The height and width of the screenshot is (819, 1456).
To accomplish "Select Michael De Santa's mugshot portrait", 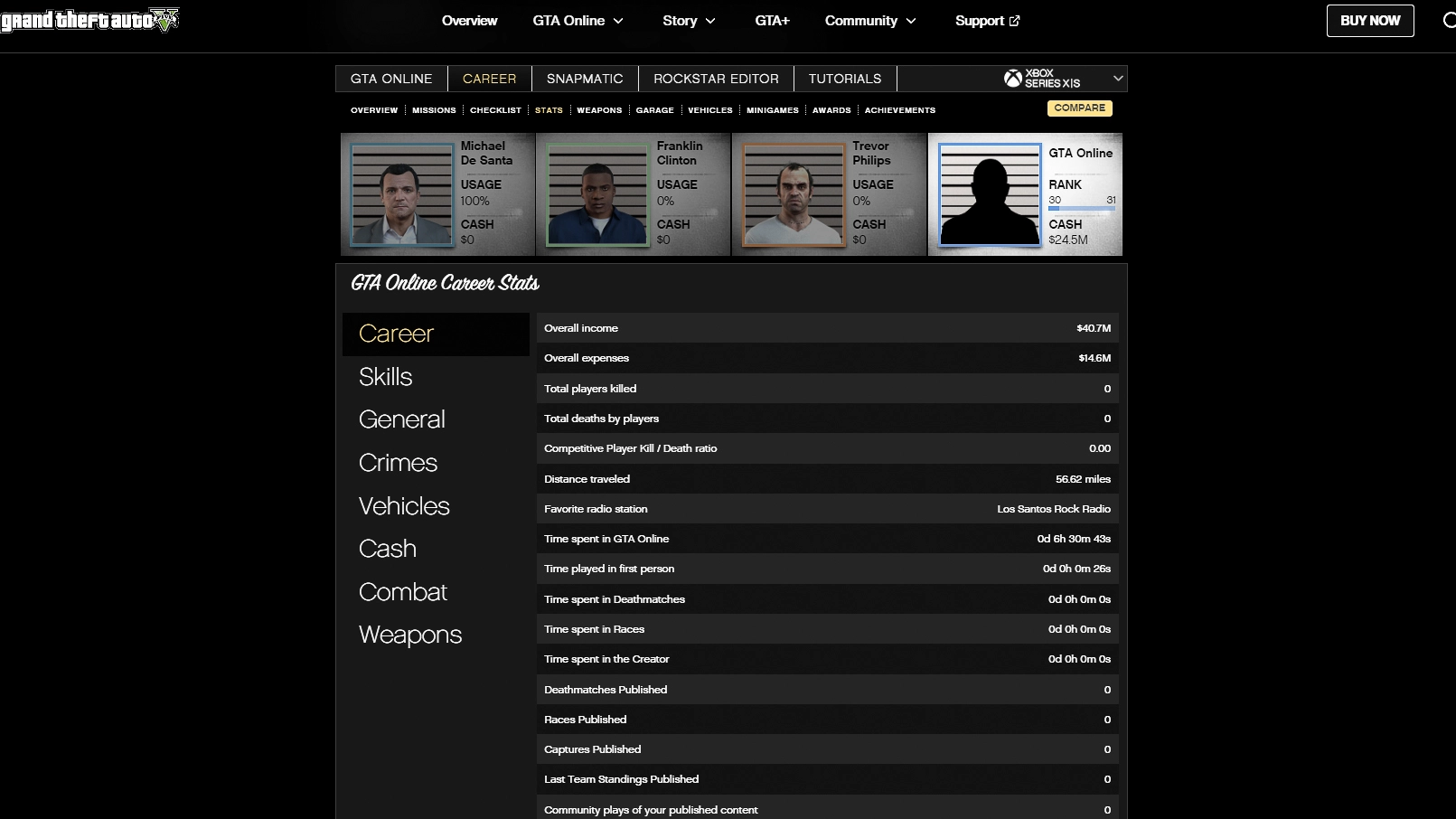I will point(402,194).
